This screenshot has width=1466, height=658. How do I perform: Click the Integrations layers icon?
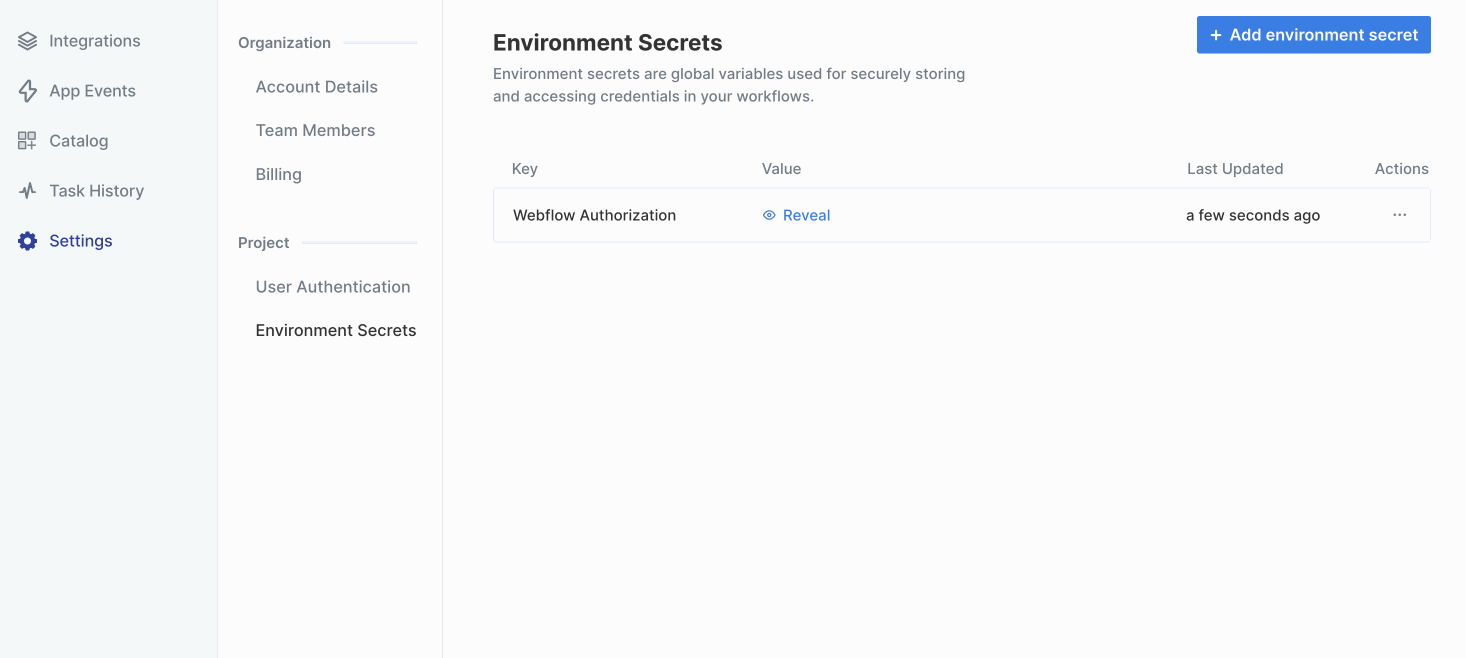pos(27,41)
